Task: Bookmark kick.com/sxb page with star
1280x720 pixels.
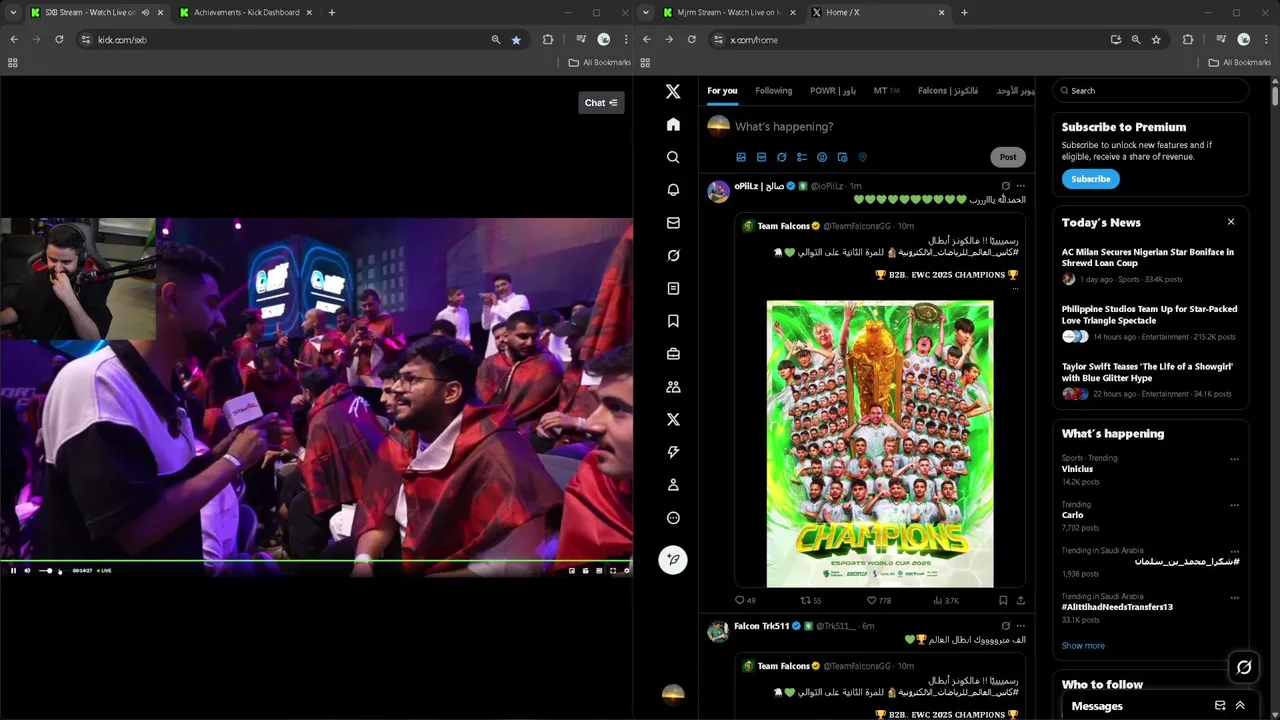Action: (x=516, y=40)
